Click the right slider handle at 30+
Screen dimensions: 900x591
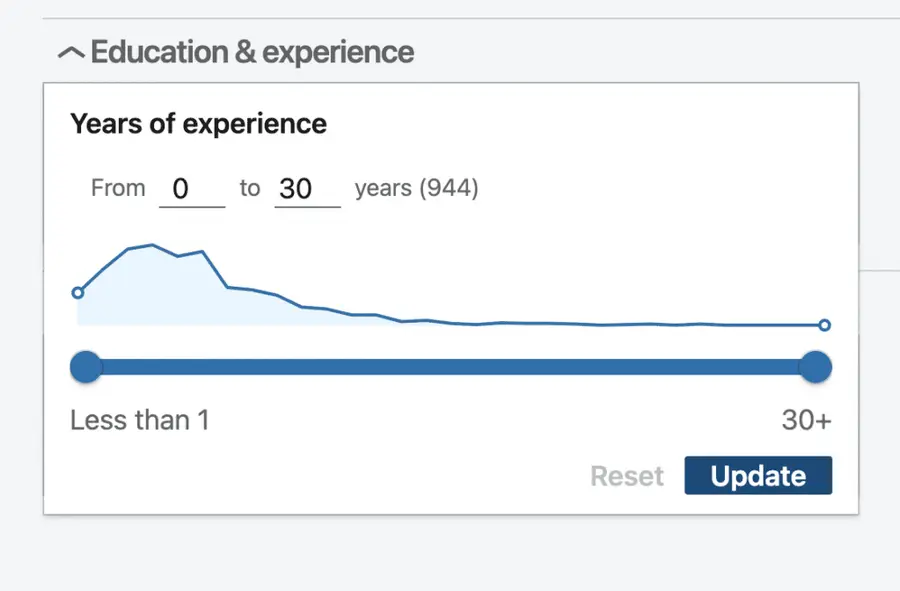[815, 367]
